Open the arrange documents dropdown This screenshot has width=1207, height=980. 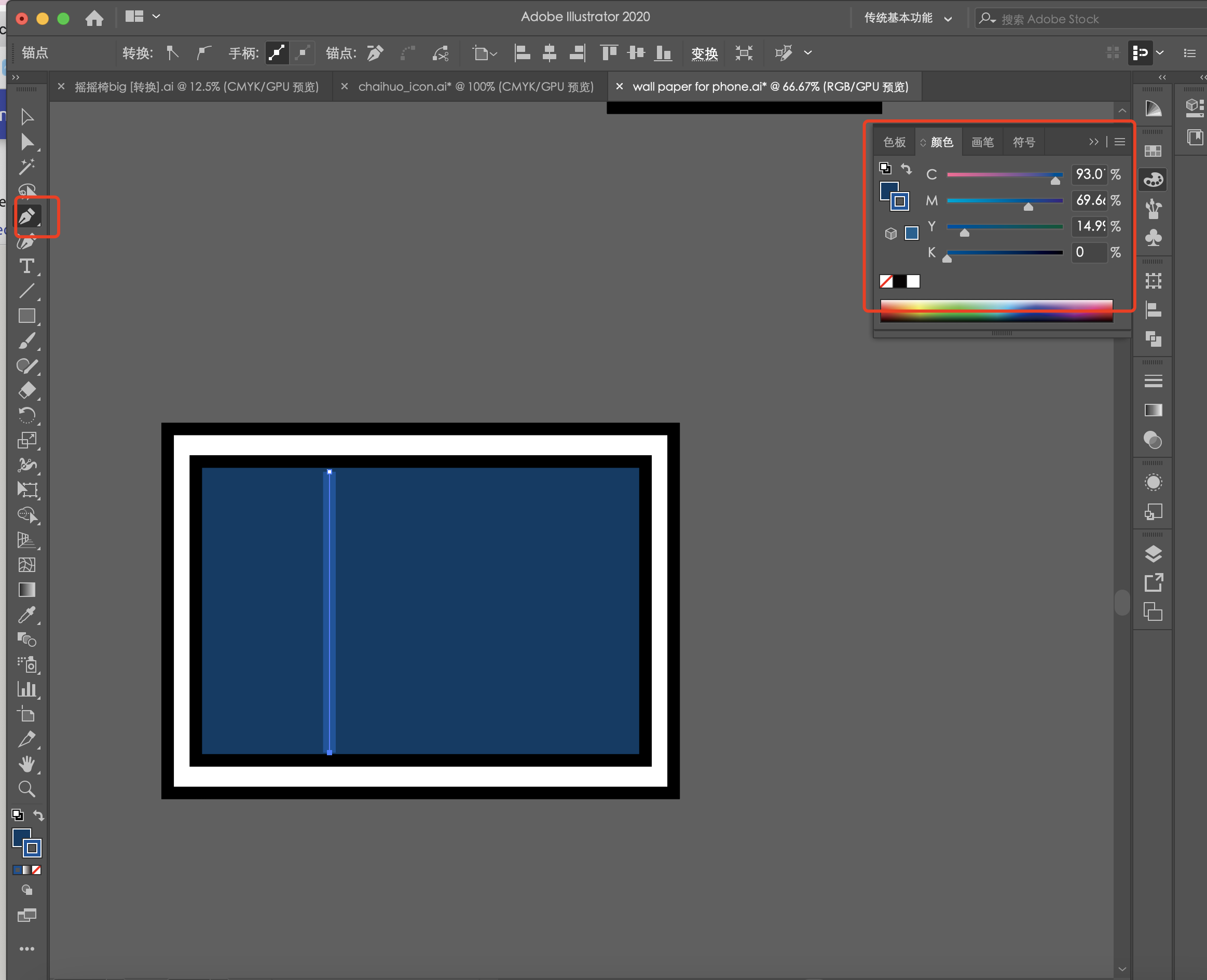[x=142, y=17]
